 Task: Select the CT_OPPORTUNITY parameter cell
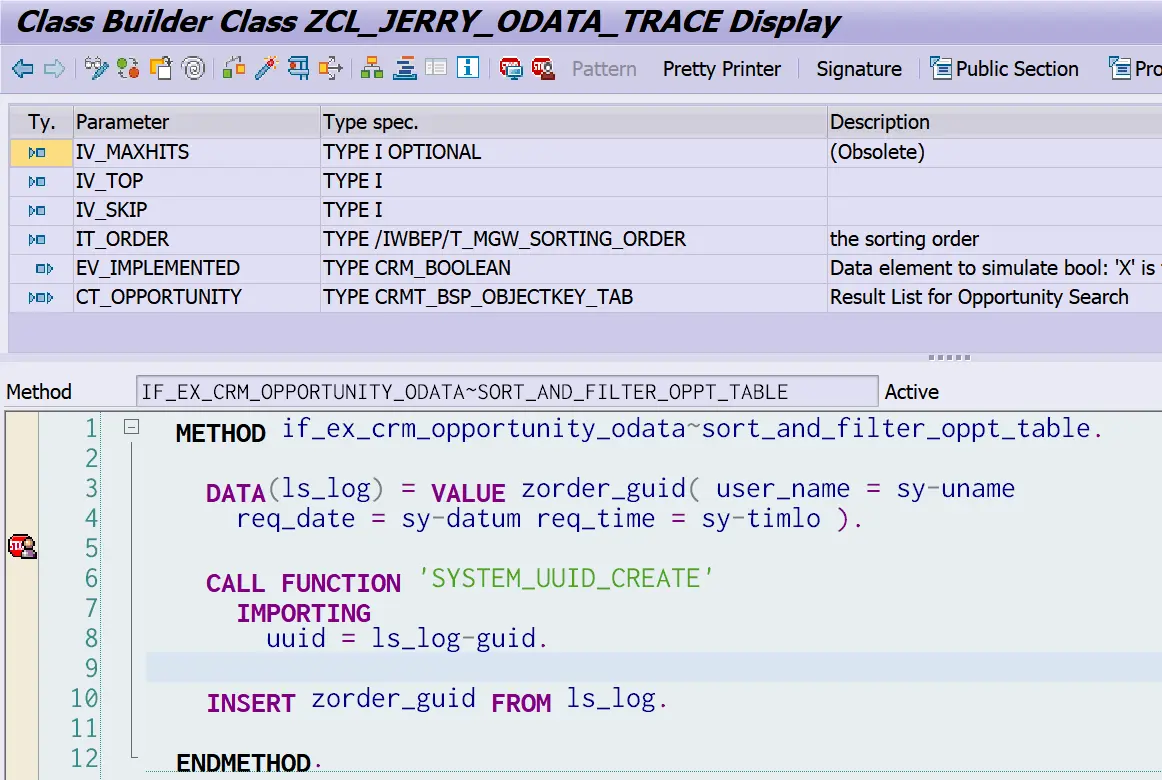(196, 296)
